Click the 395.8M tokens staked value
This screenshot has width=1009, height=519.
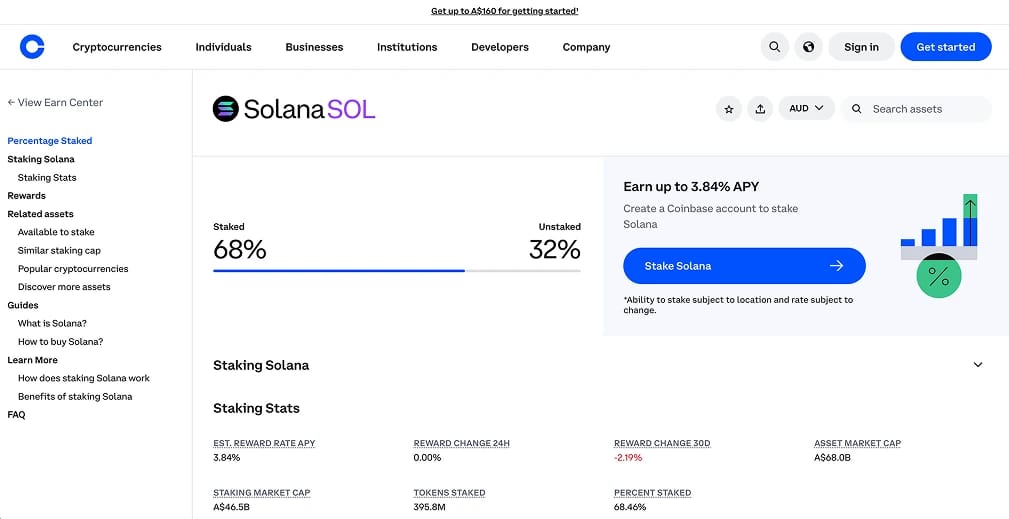click(x=429, y=507)
